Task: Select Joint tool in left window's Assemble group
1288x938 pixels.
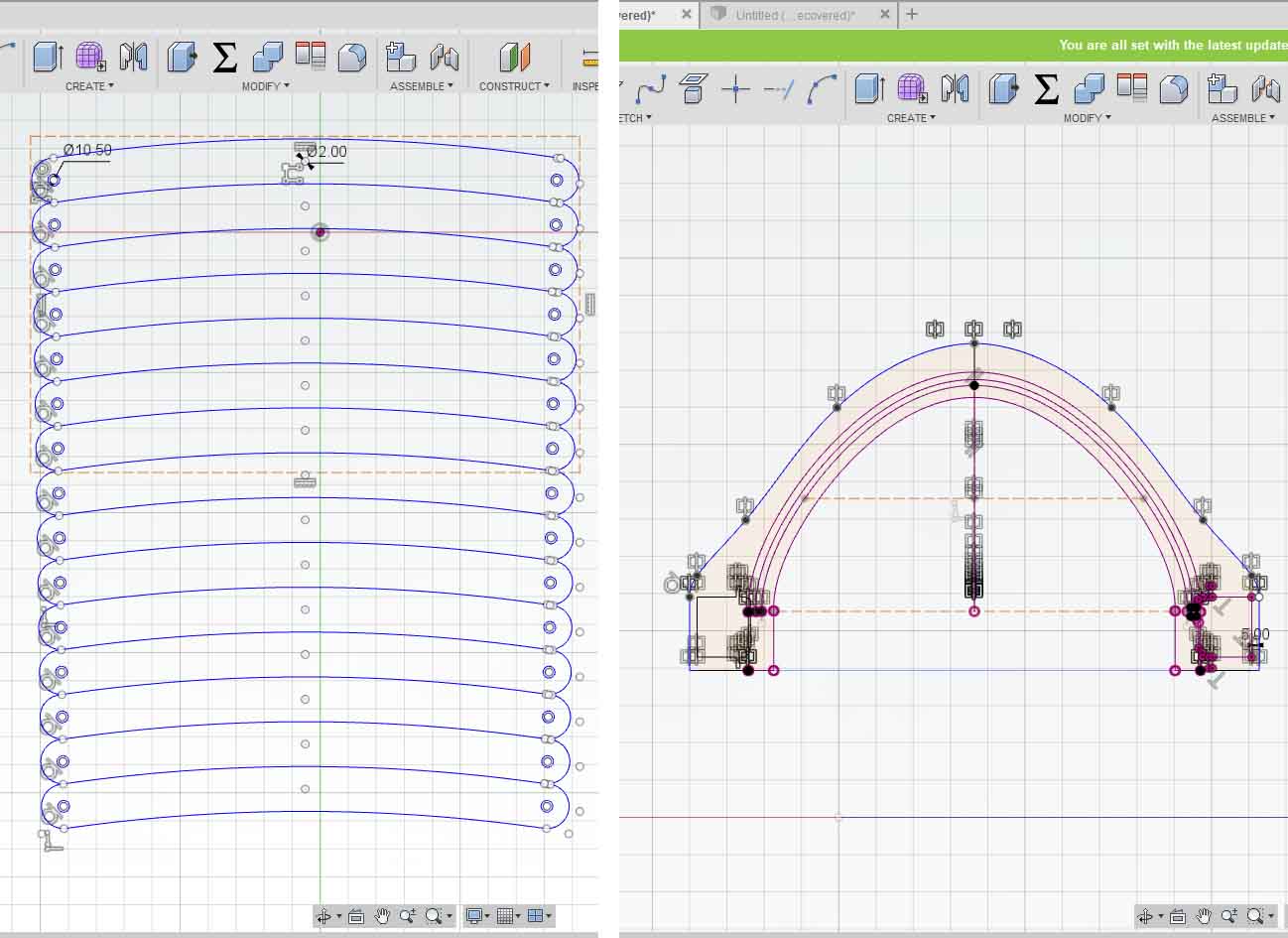Action: click(x=444, y=57)
